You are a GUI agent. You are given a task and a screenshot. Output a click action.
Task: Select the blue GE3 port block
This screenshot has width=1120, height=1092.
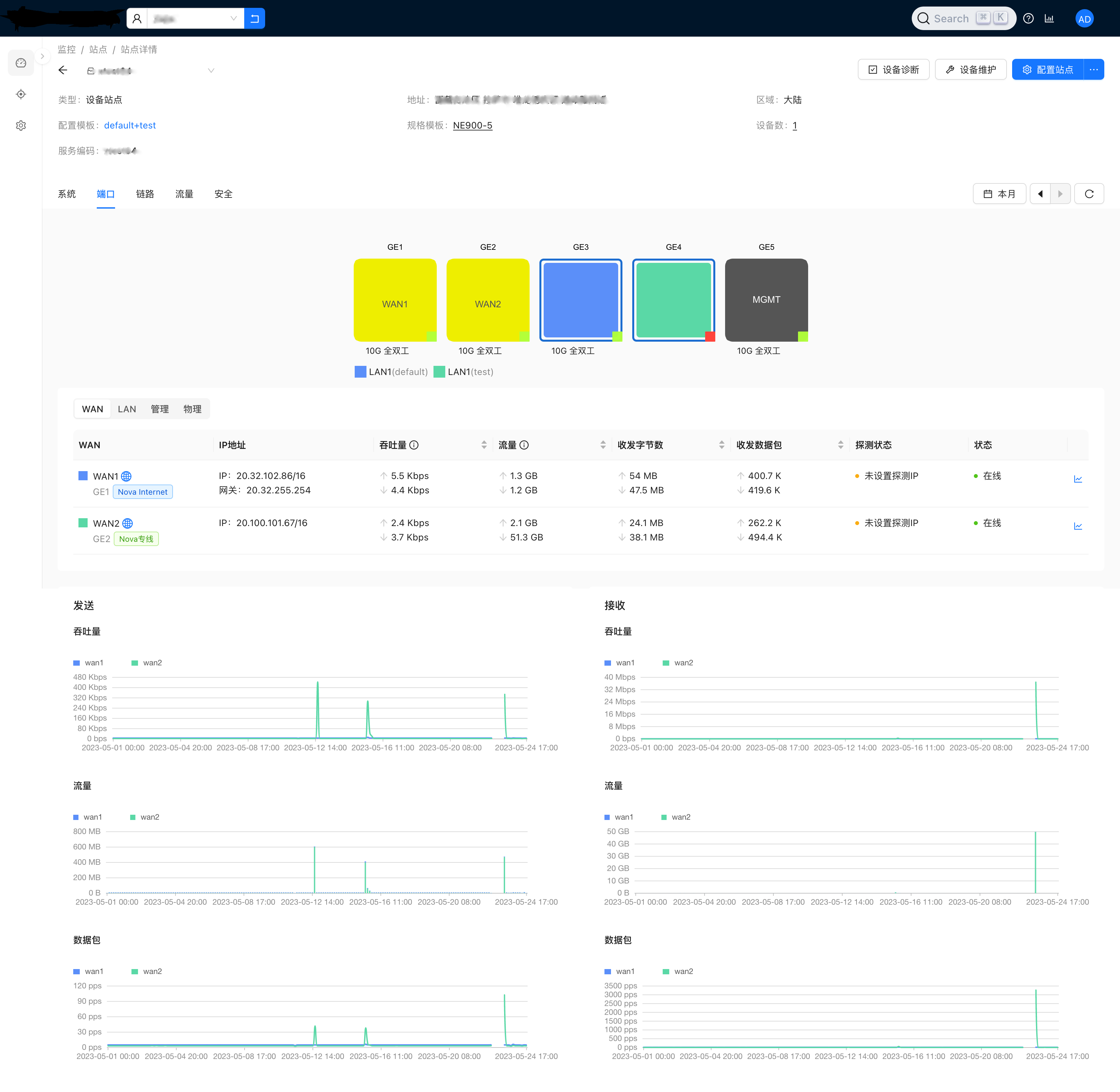581,300
